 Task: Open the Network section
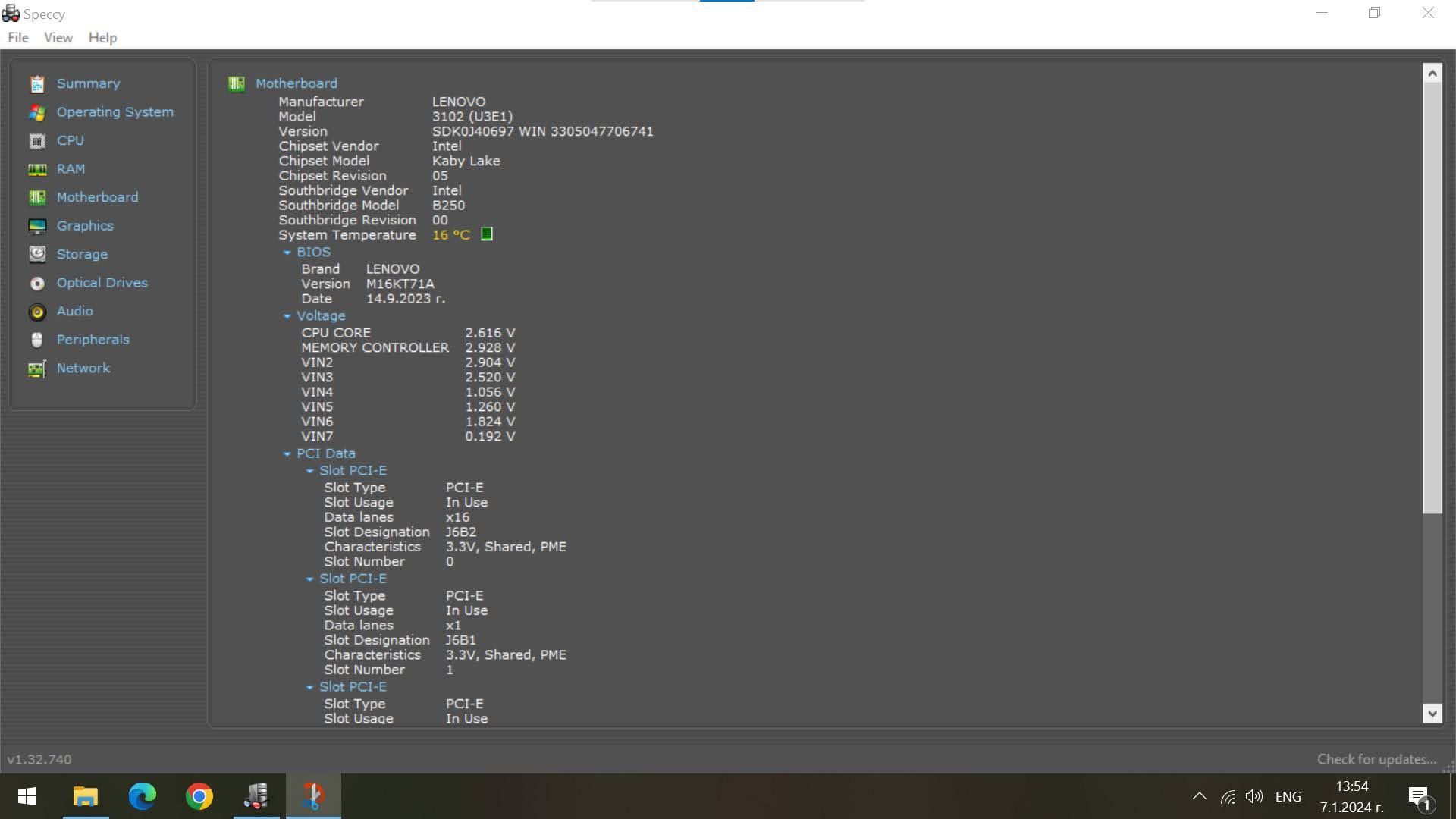[x=83, y=369]
